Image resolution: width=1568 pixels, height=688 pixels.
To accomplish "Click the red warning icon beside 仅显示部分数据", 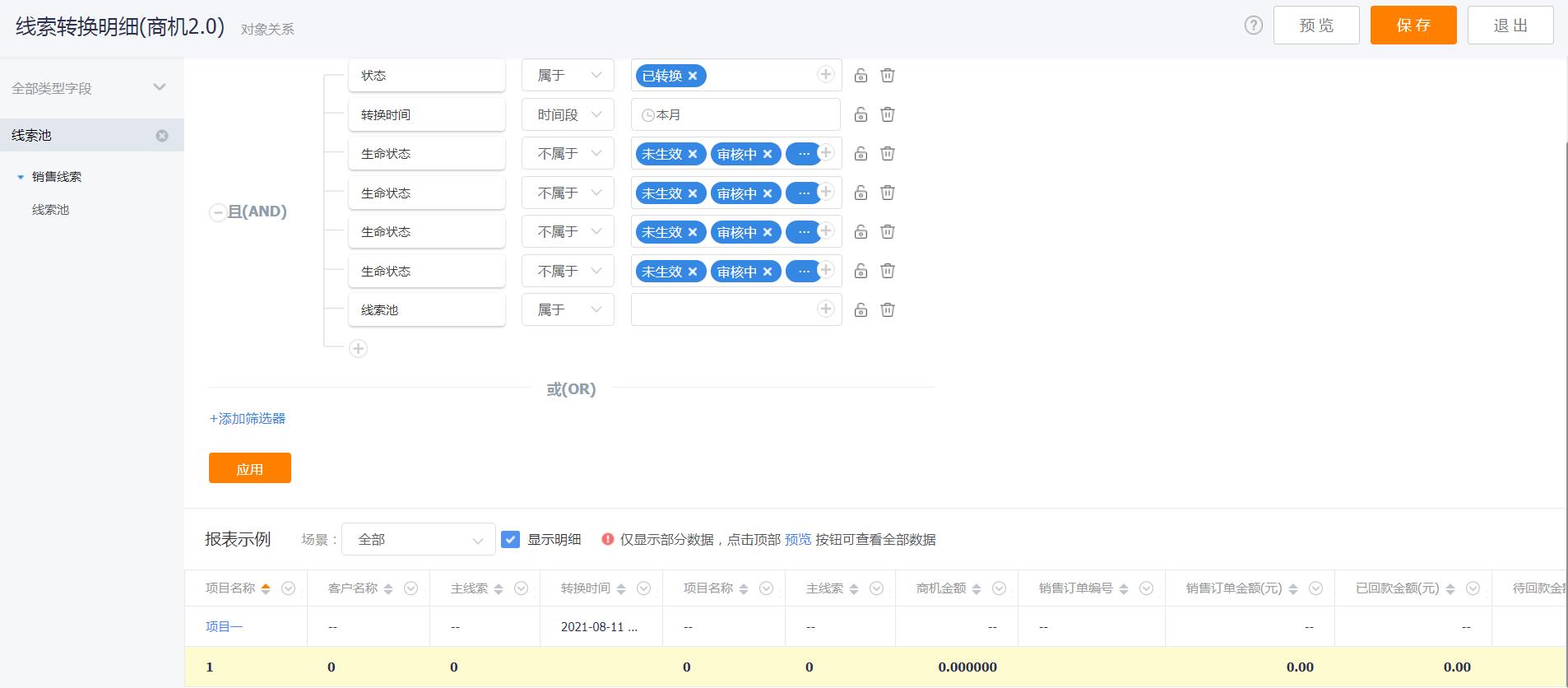I will (608, 539).
